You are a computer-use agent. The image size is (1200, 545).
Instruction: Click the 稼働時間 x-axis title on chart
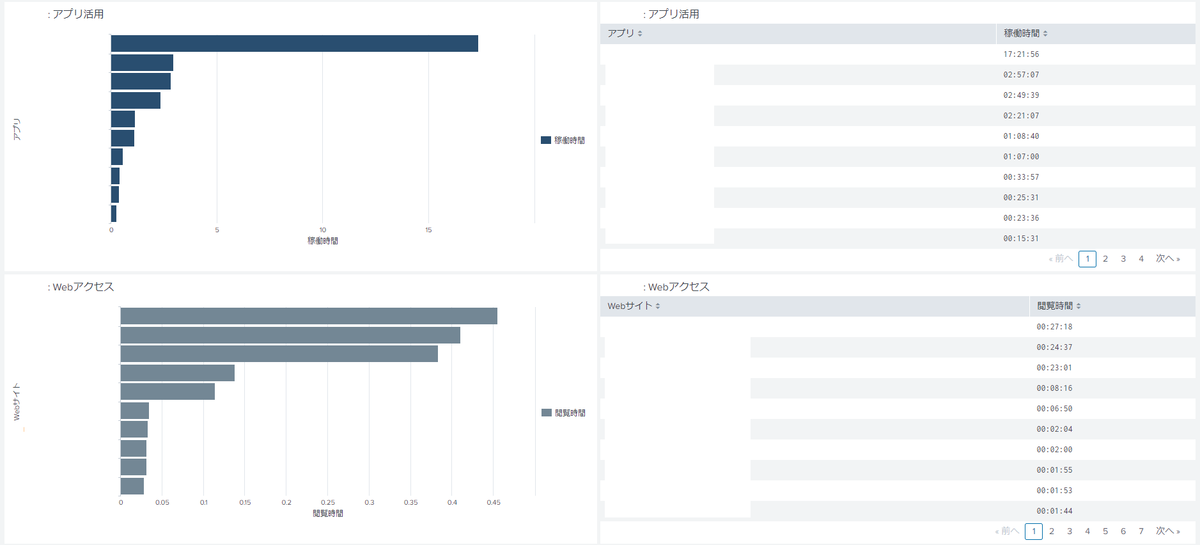pyautogui.click(x=323, y=241)
